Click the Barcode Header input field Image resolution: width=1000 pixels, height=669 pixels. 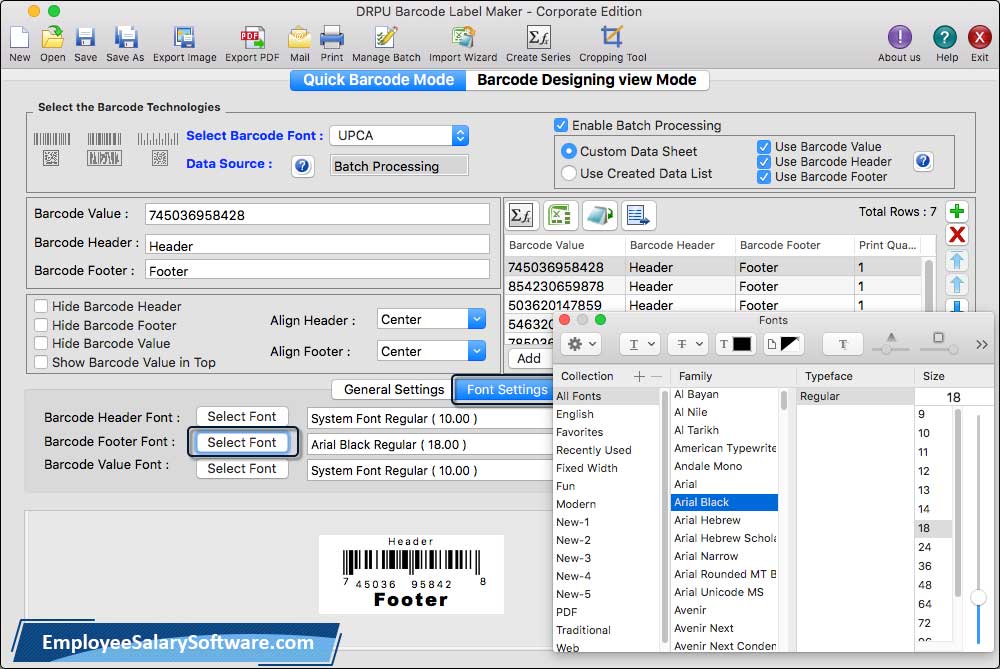pyautogui.click(x=317, y=246)
